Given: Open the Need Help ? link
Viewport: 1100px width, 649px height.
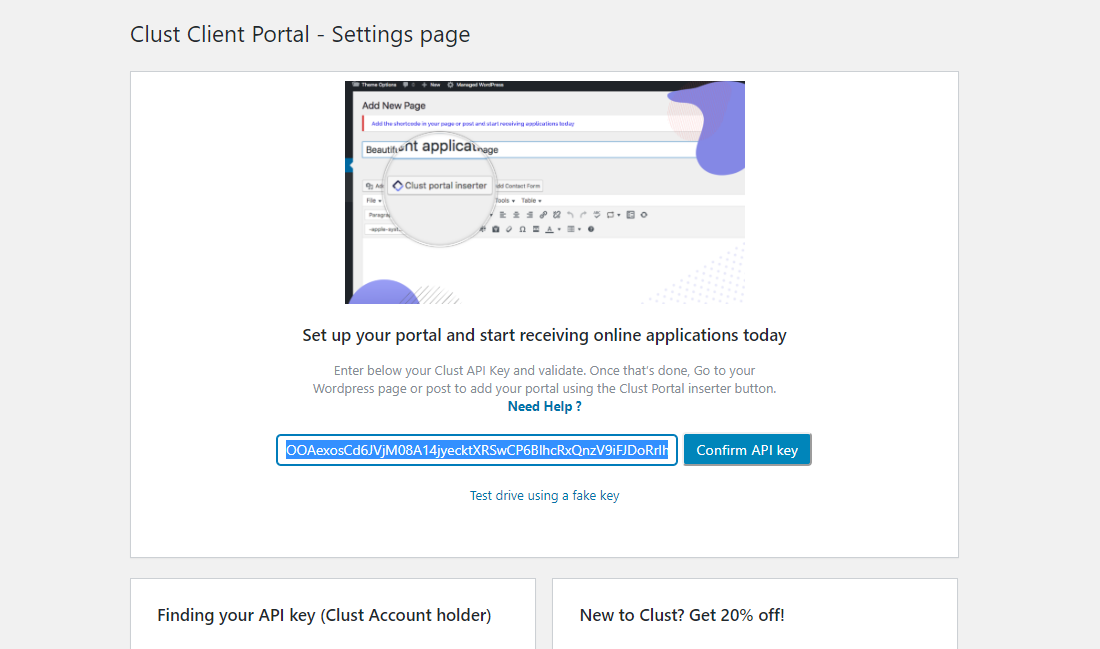Looking at the screenshot, I should click(x=544, y=407).
